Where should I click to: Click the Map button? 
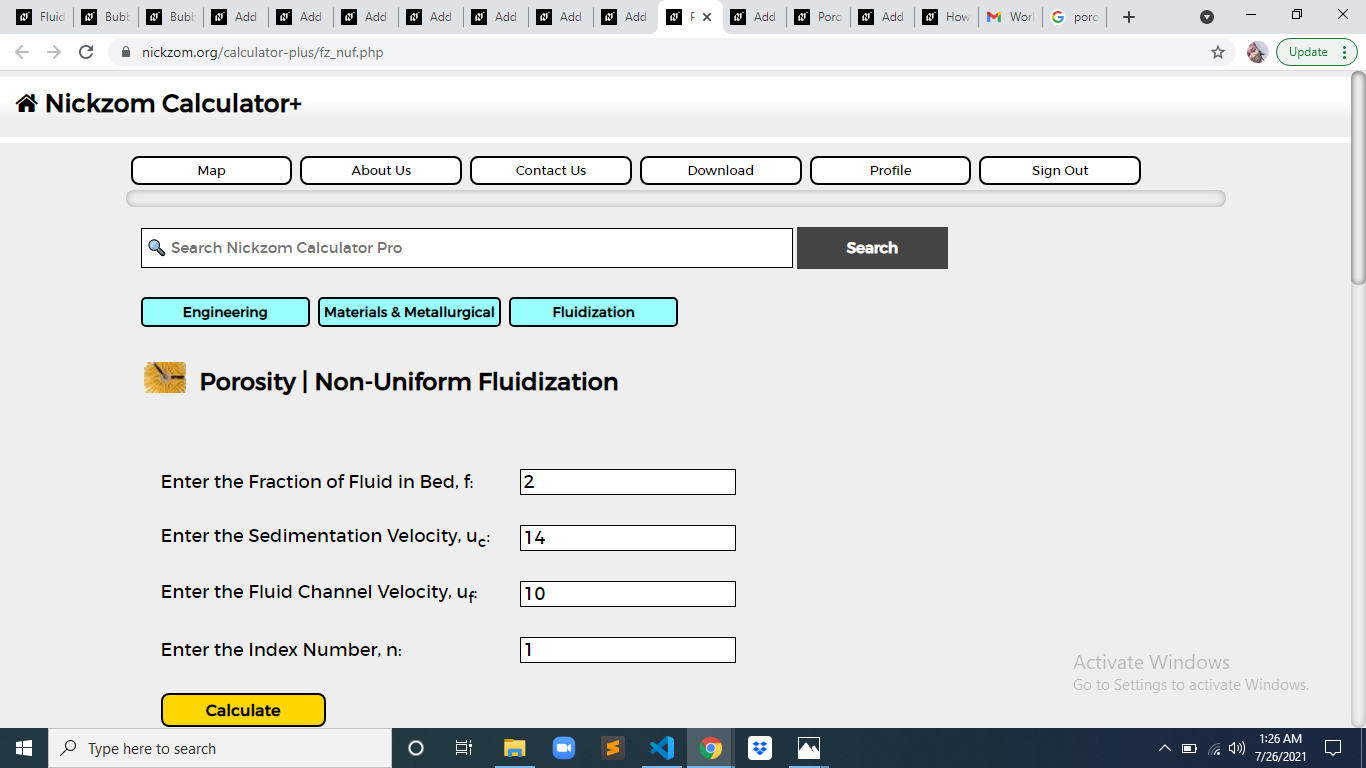point(211,170)
